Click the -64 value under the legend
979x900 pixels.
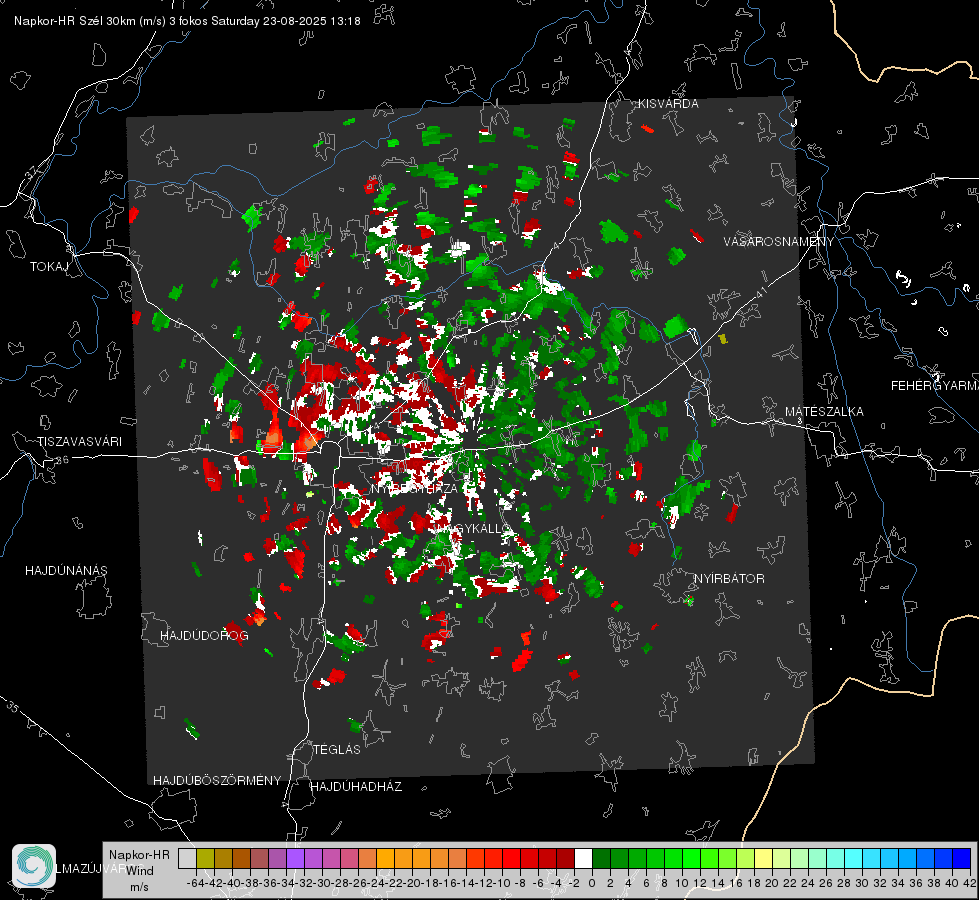[x=196, y=884]
